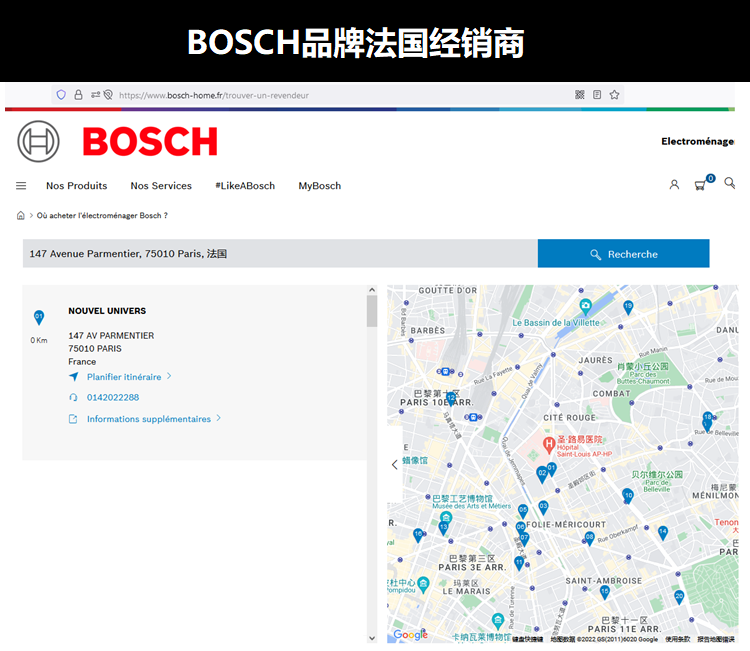This screenshot has height=651, width=750.
Task: Click results list scroll up arrow
Action: pyautogui.click(x=372, y=290)
